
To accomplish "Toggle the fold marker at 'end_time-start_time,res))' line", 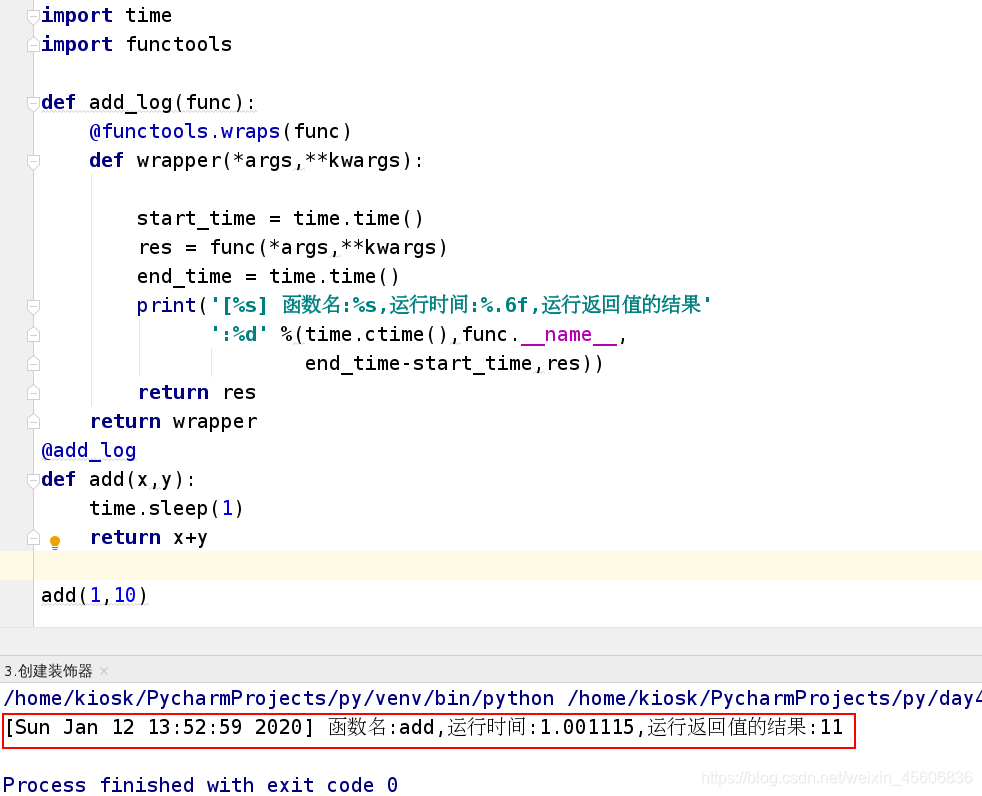I will coord(33,364).
